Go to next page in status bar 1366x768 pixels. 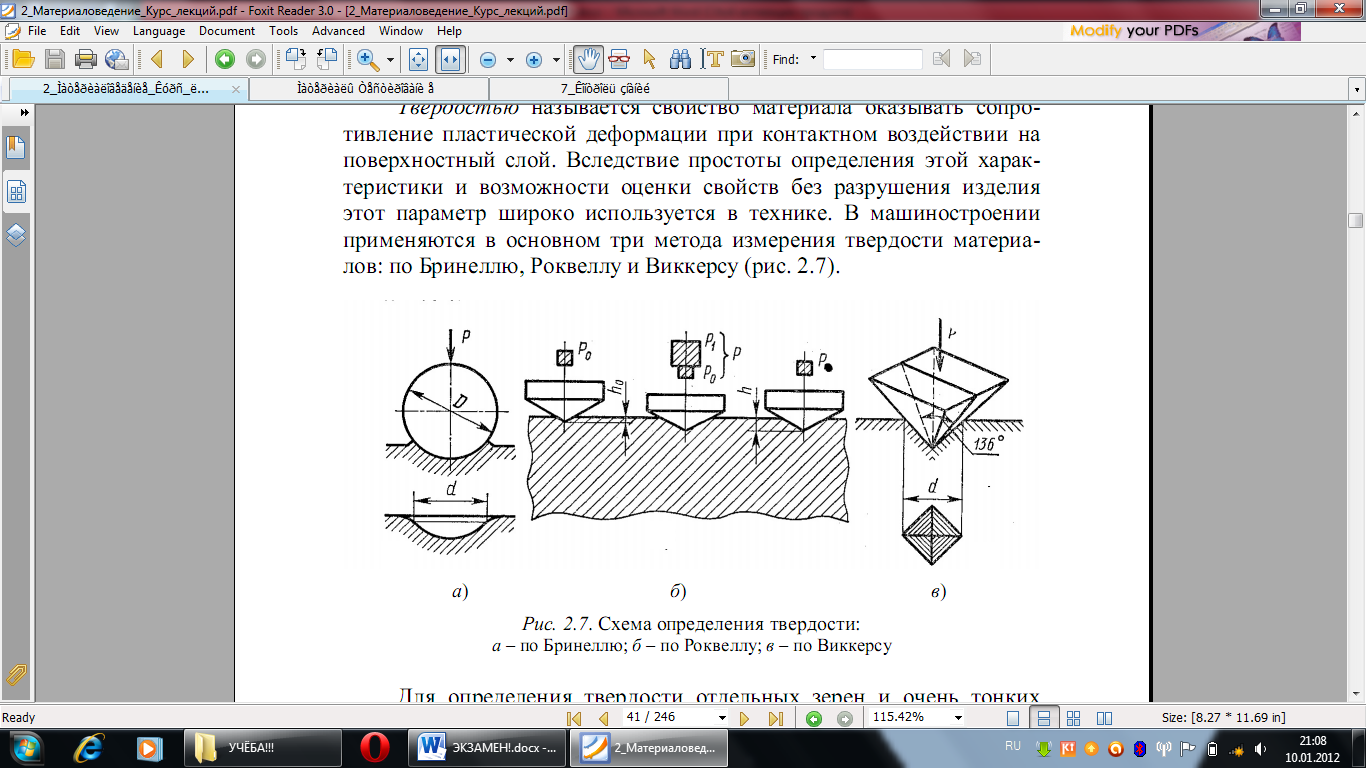coord(744,718)
